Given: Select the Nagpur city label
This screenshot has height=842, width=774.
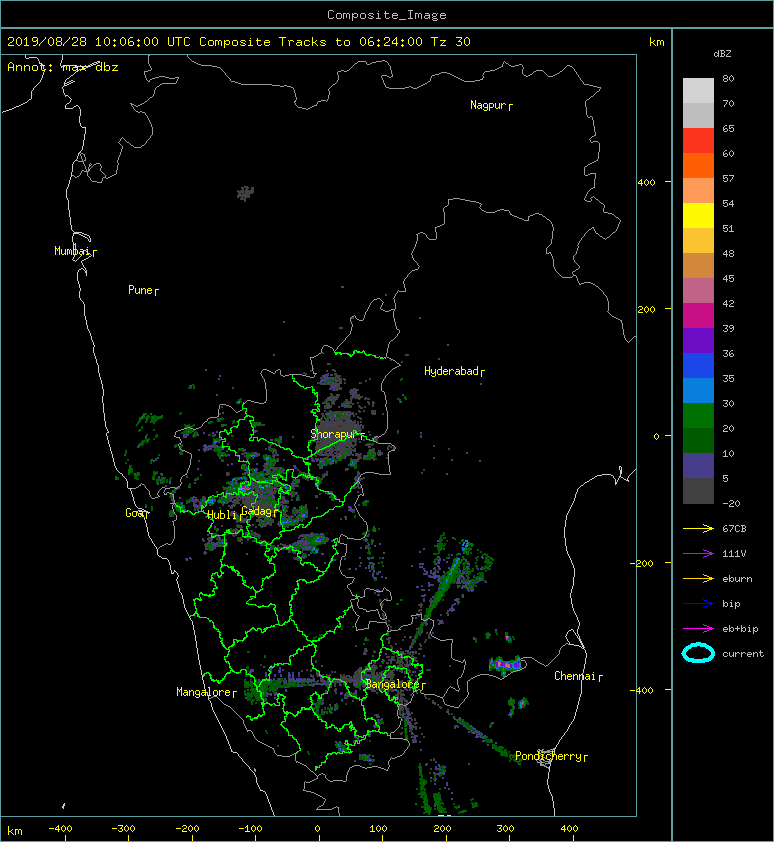Looking at the screenshot, I should pos(491,105).
